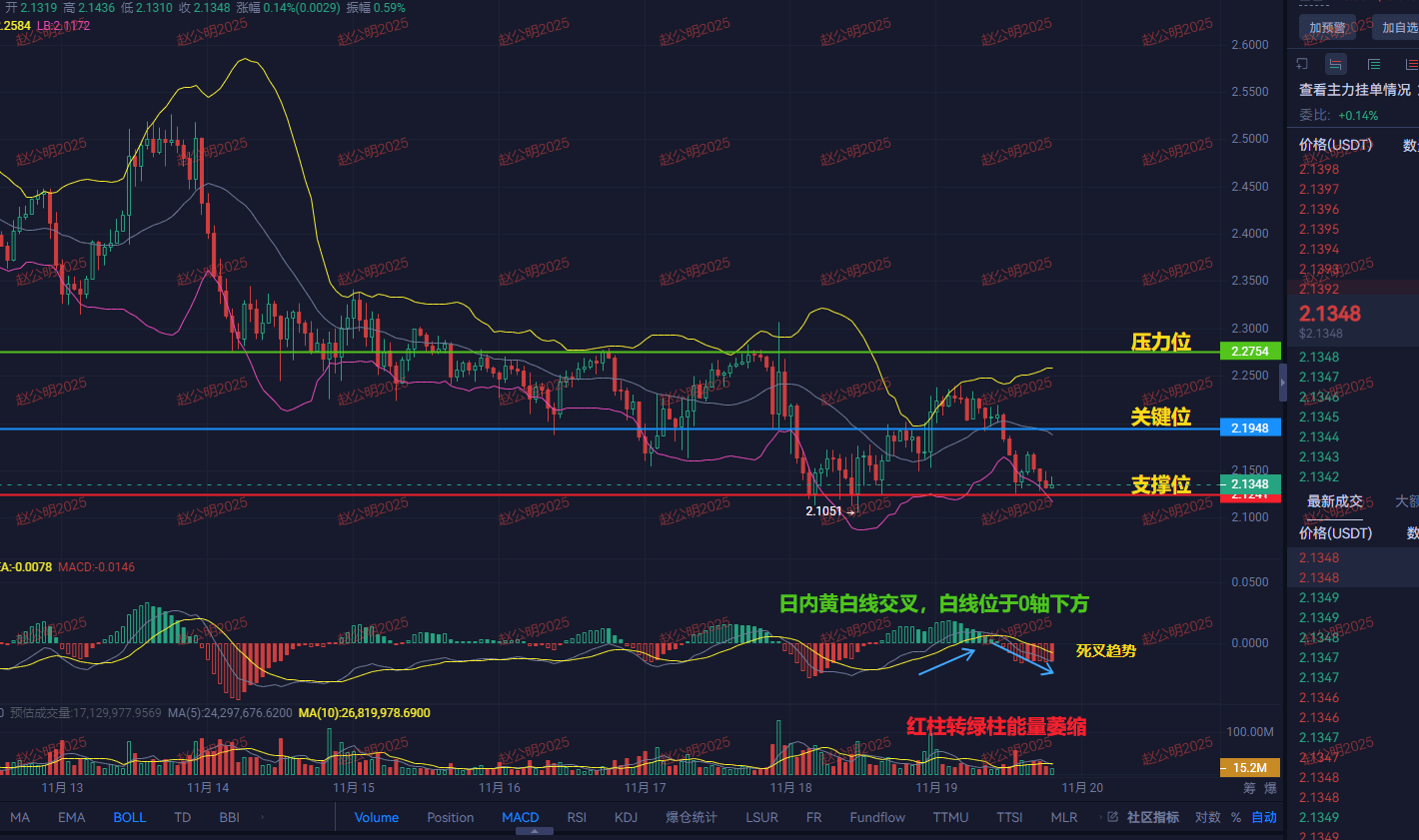This screenshot has width=1419, height=840.
Task: Click the 加预警 add alert button
Action: 1327,27
